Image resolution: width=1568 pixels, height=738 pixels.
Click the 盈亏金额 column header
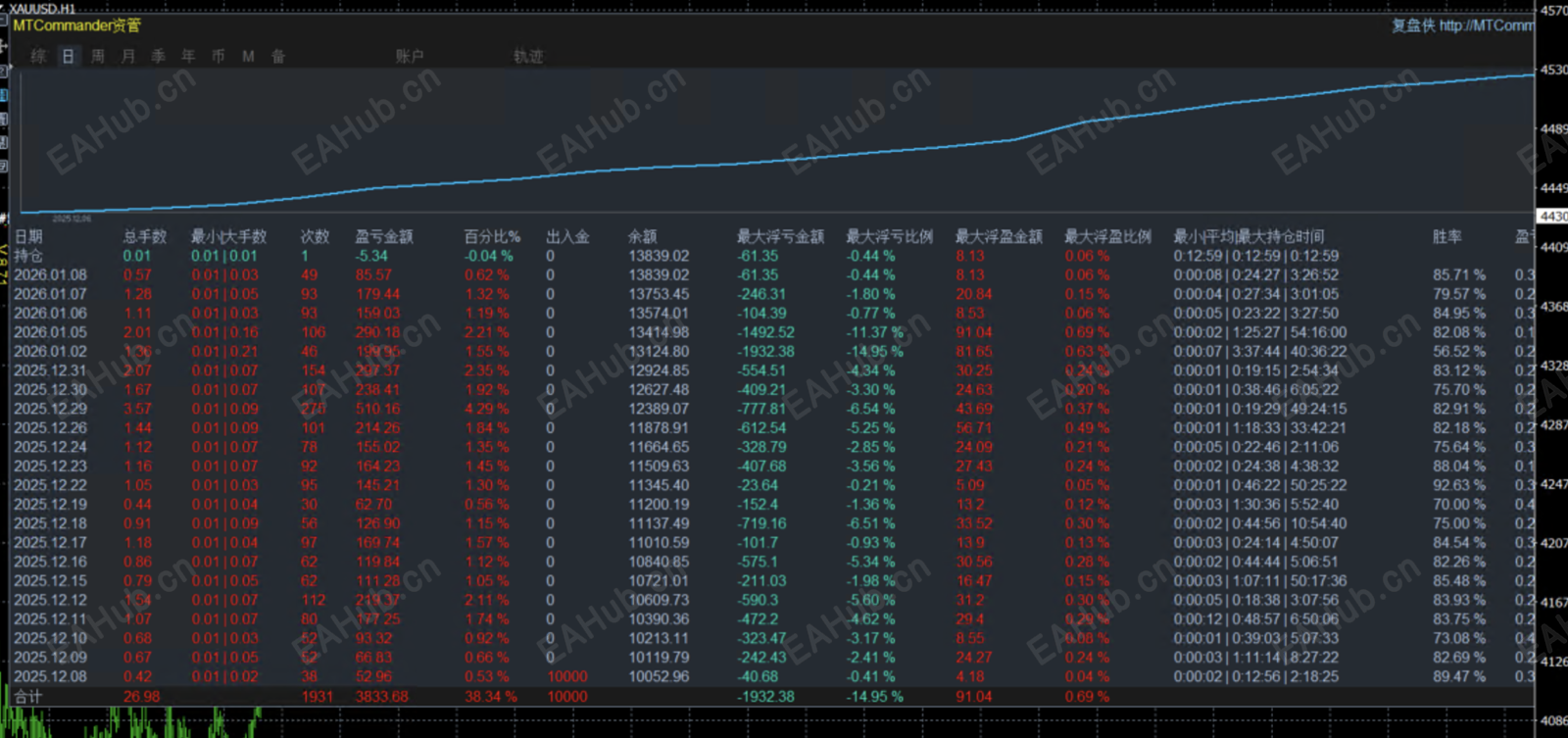coord(384,236)
